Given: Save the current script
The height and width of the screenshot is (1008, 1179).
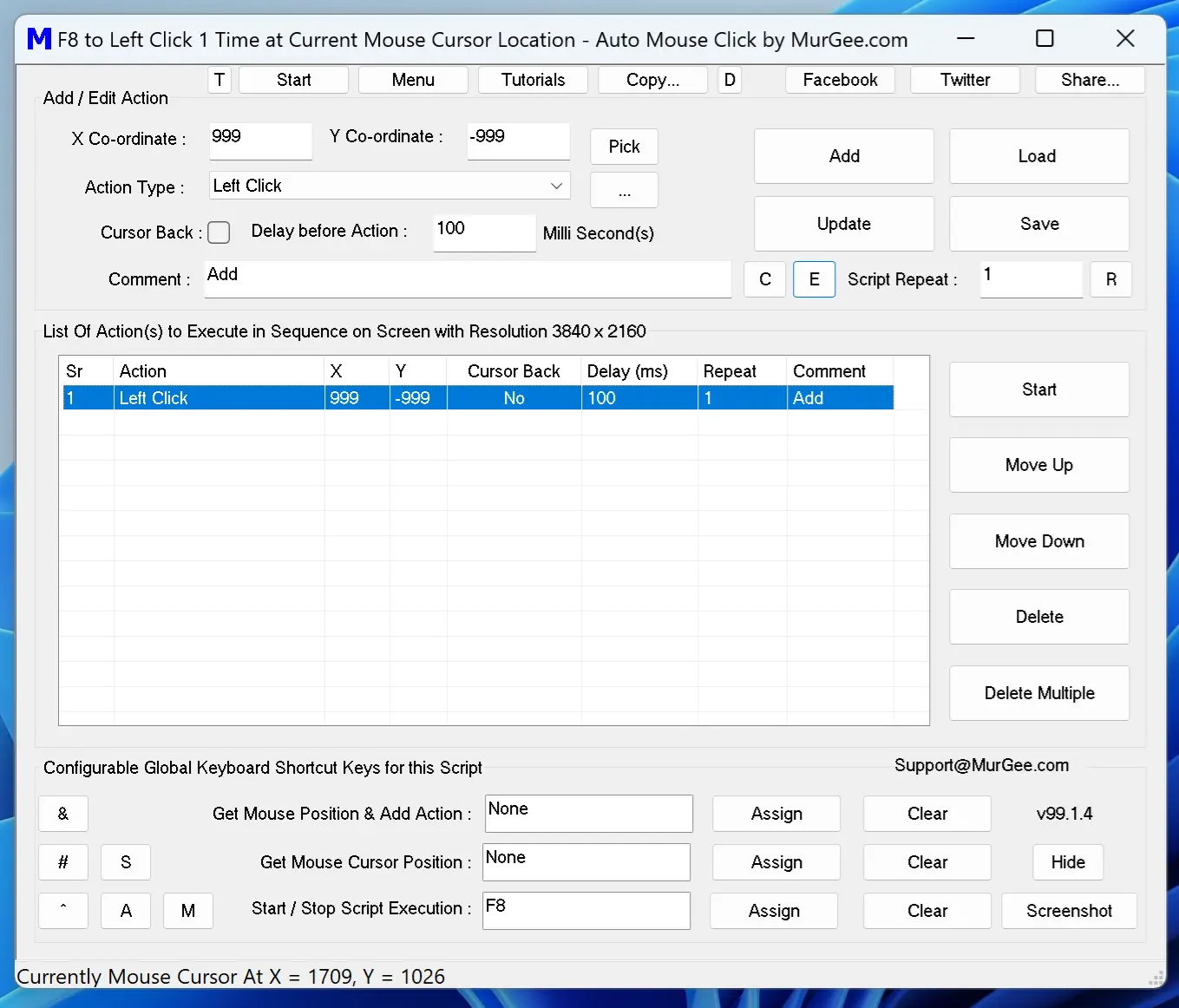Looking at the screenshot, I should pyautogui.click(x=1038, y=224).
